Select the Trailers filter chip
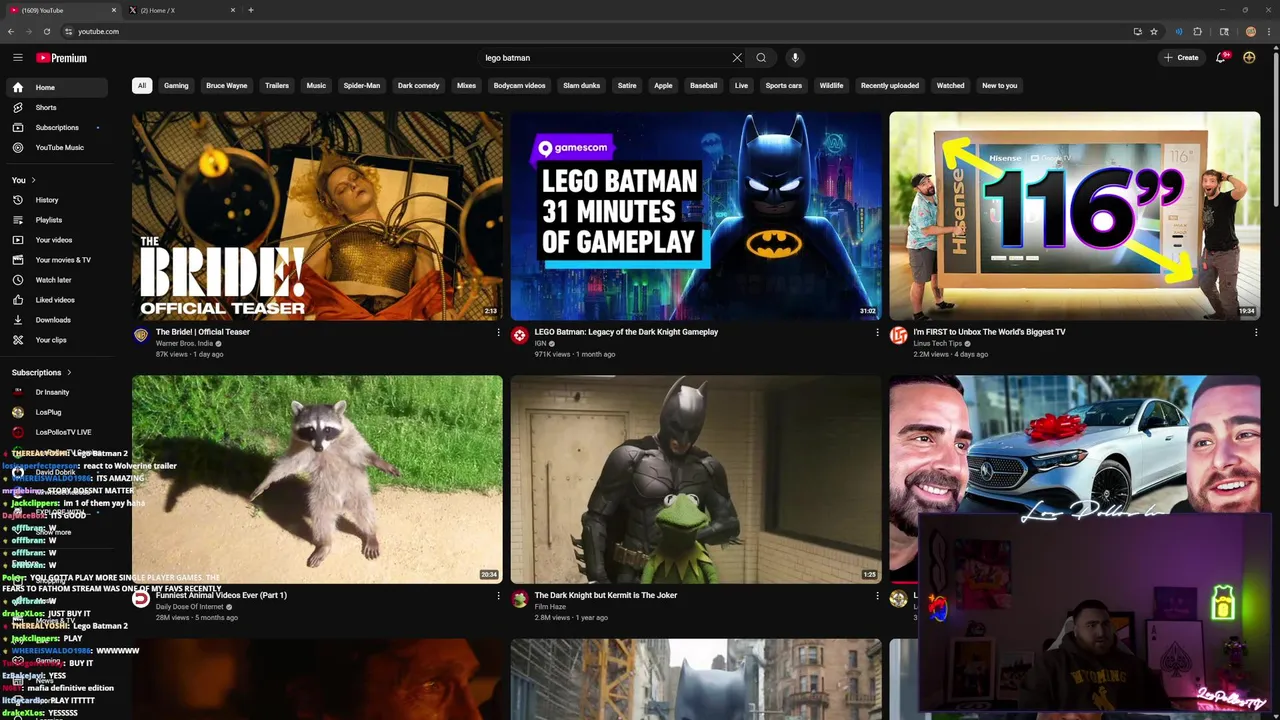The height and width of the screenshot is (720, 1280). (277, 85)
